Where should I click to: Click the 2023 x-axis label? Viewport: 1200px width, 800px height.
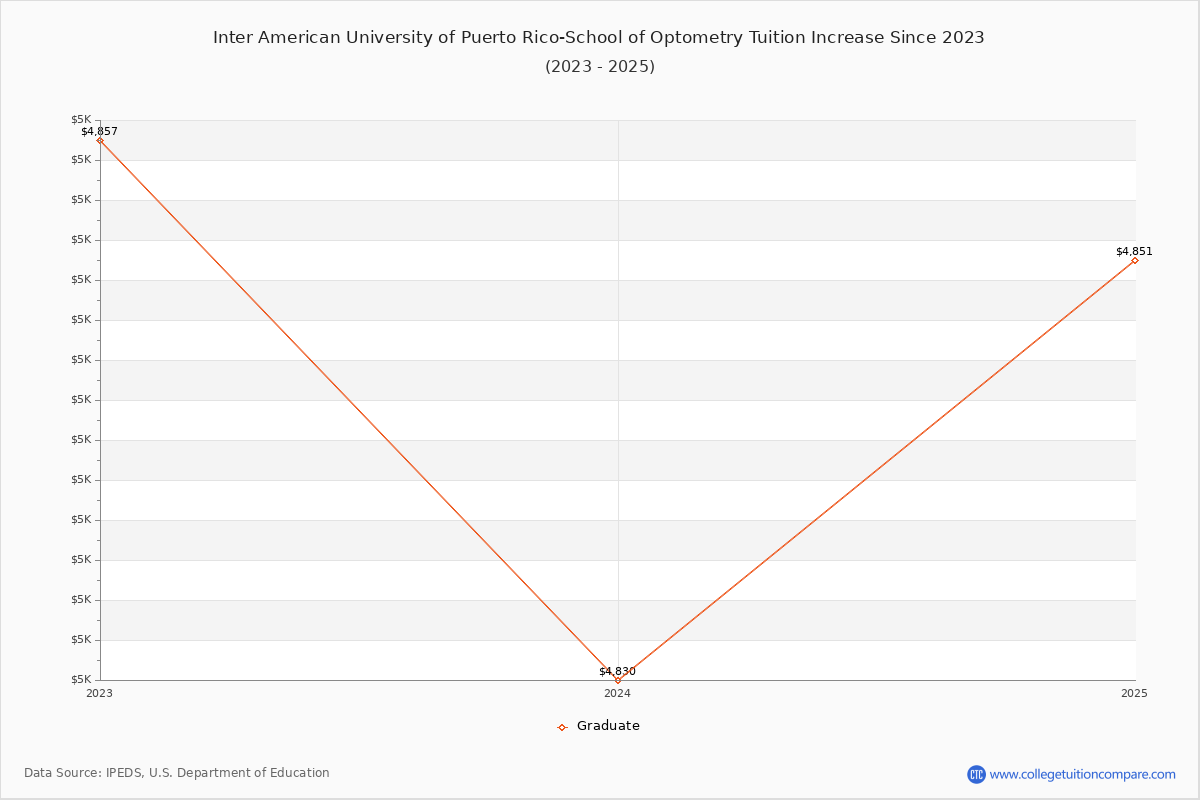pos(99,693)
